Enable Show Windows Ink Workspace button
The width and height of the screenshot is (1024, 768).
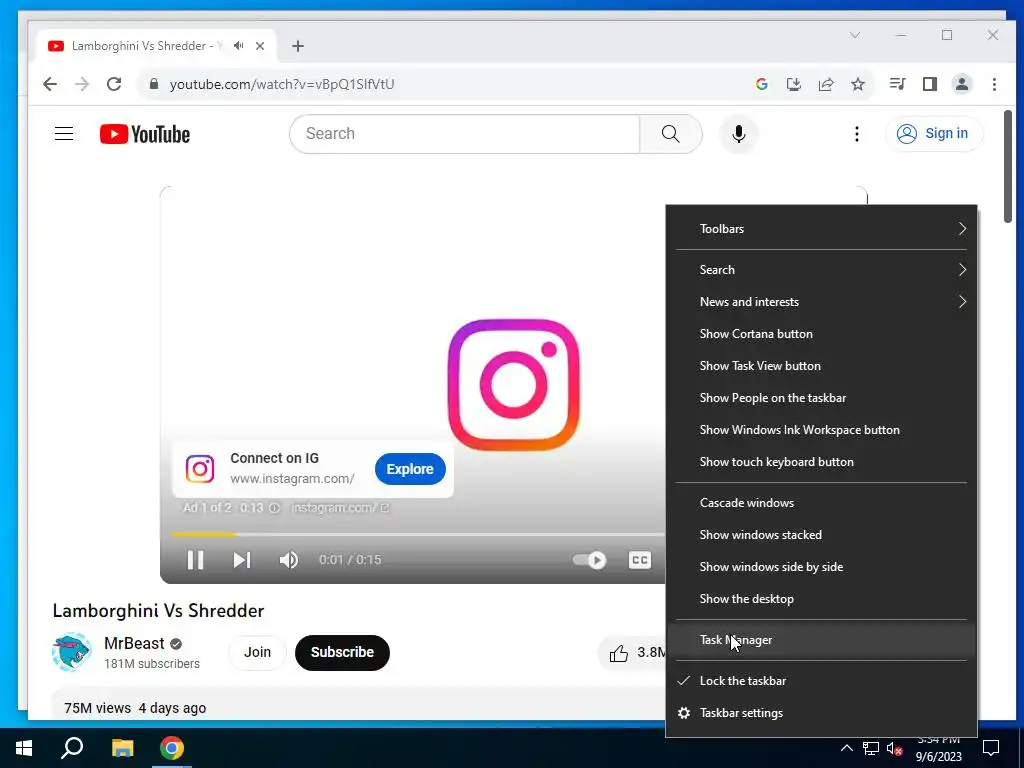point(821,430)
